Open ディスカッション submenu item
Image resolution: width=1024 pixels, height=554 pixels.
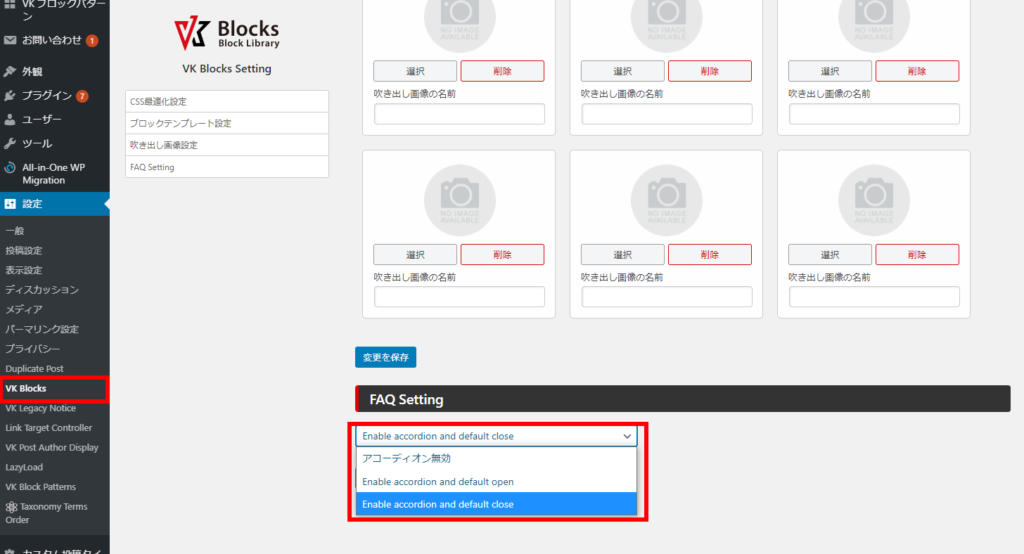(42, 289)
